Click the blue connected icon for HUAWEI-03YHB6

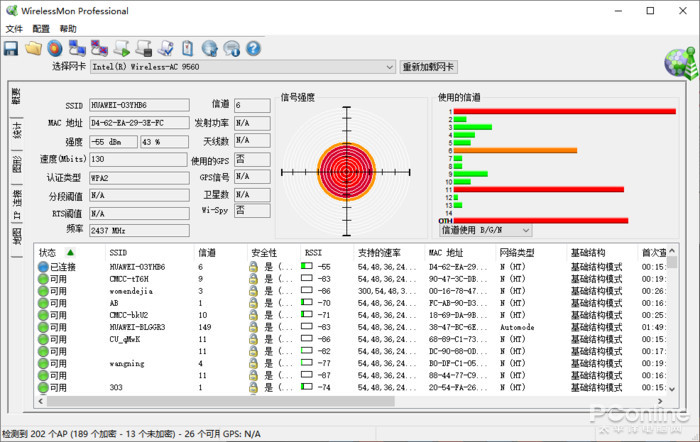tap(43, 267)
